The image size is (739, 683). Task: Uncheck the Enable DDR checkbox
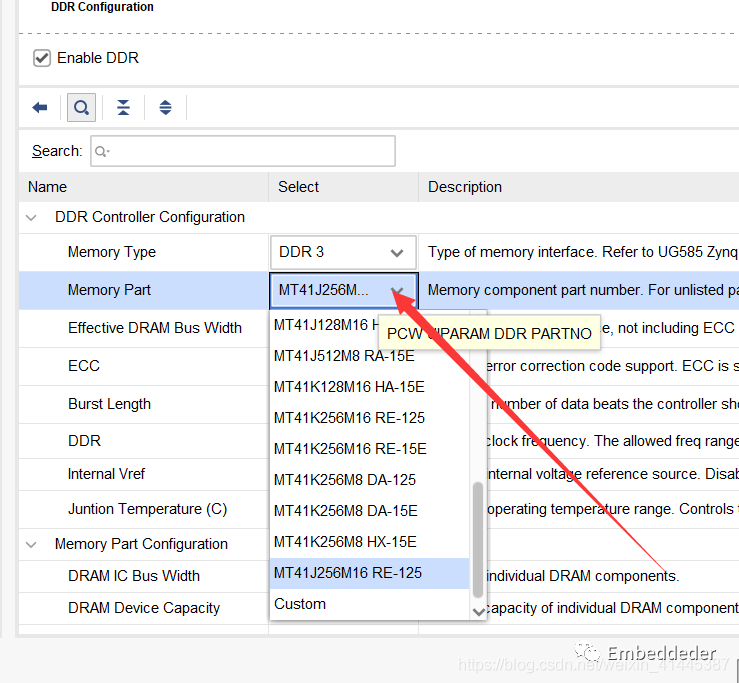pyautogui.click(x=42, y=58)
